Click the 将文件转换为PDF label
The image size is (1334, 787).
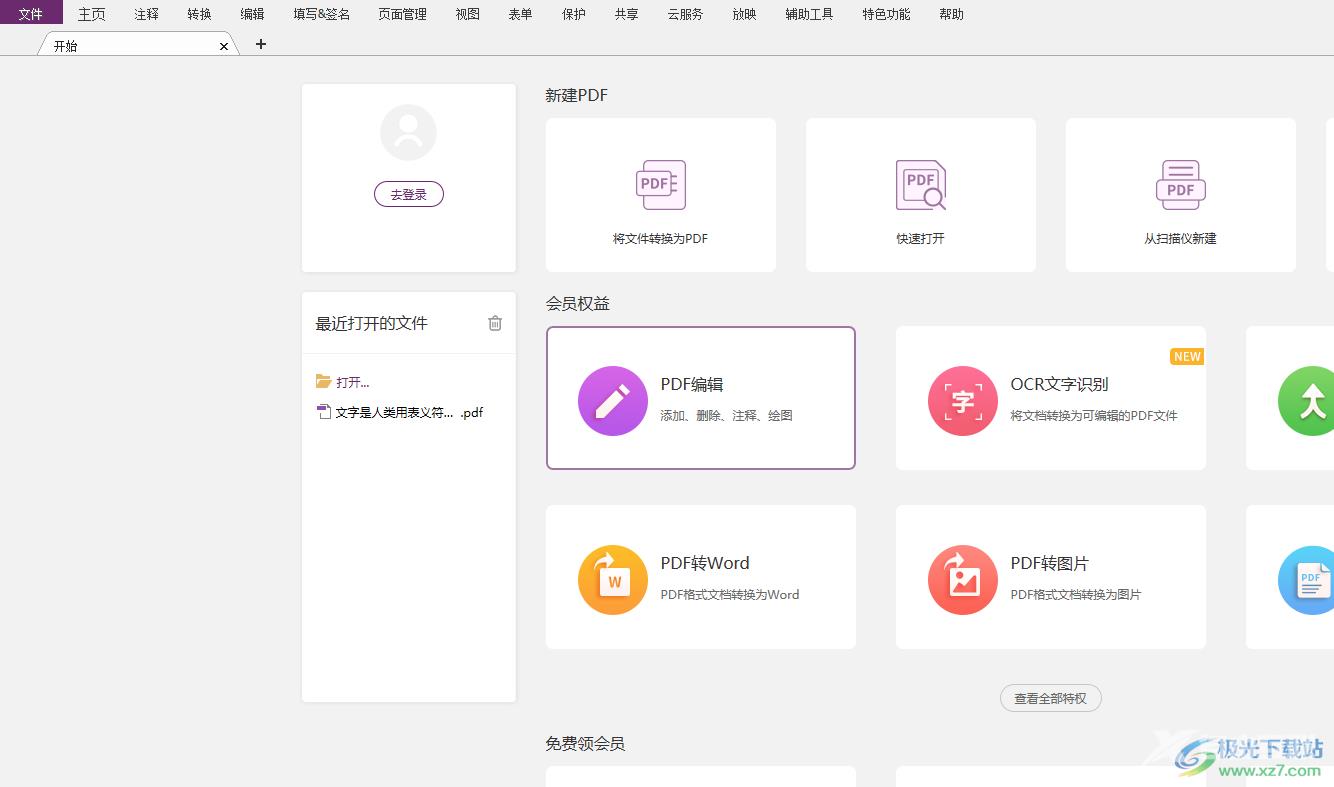pyautogui.click(x=660, y=238)
